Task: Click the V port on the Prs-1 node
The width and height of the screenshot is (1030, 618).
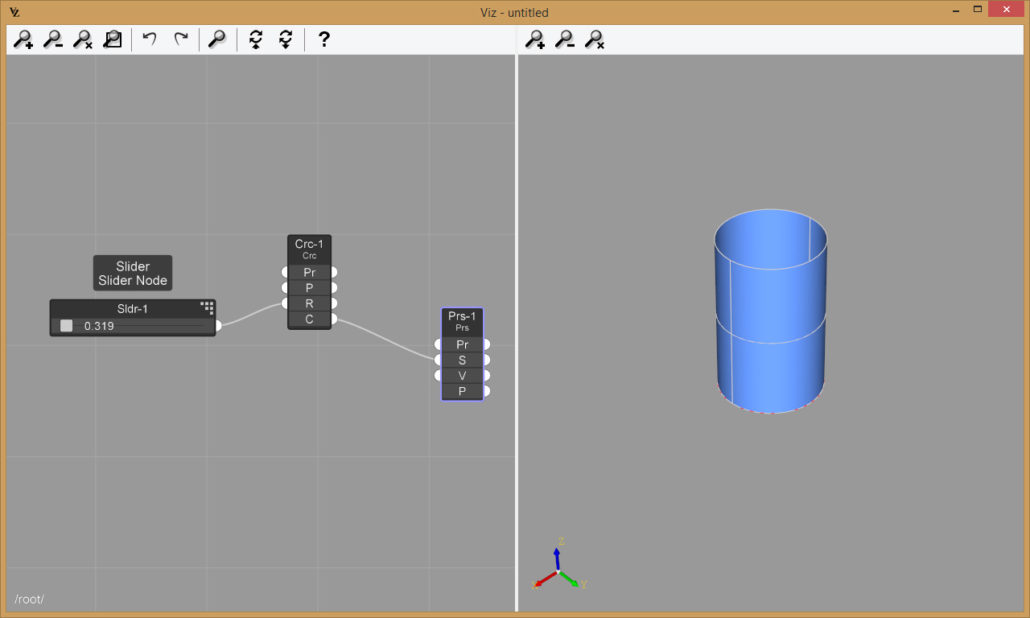Action: tap(463, 375)
